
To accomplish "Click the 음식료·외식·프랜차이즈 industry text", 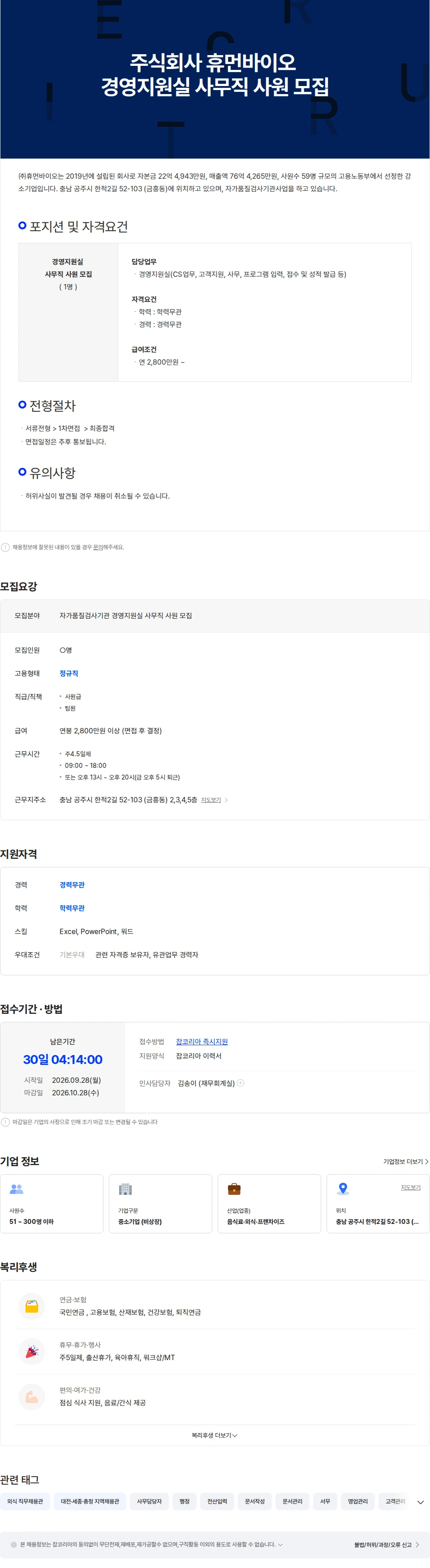I will (255, 1221).
